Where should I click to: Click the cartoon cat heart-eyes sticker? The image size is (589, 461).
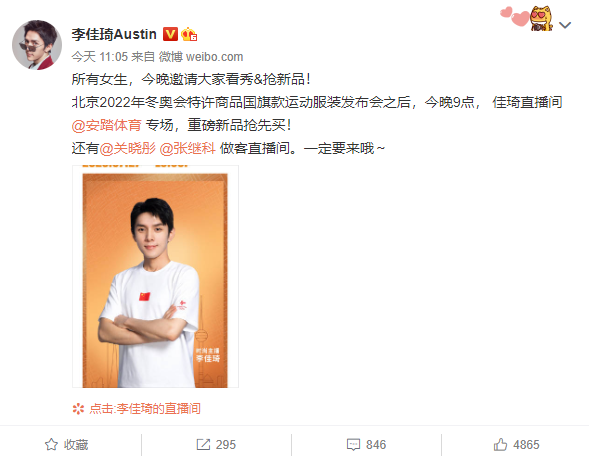[541, 18]
